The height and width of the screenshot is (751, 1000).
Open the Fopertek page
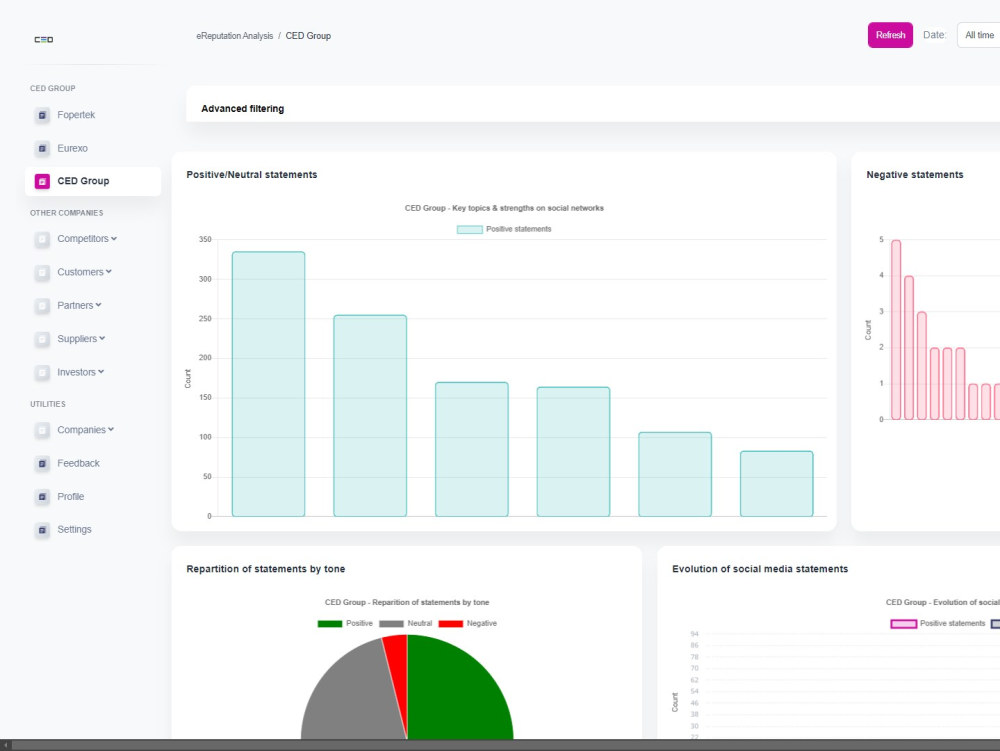[76, 115]
